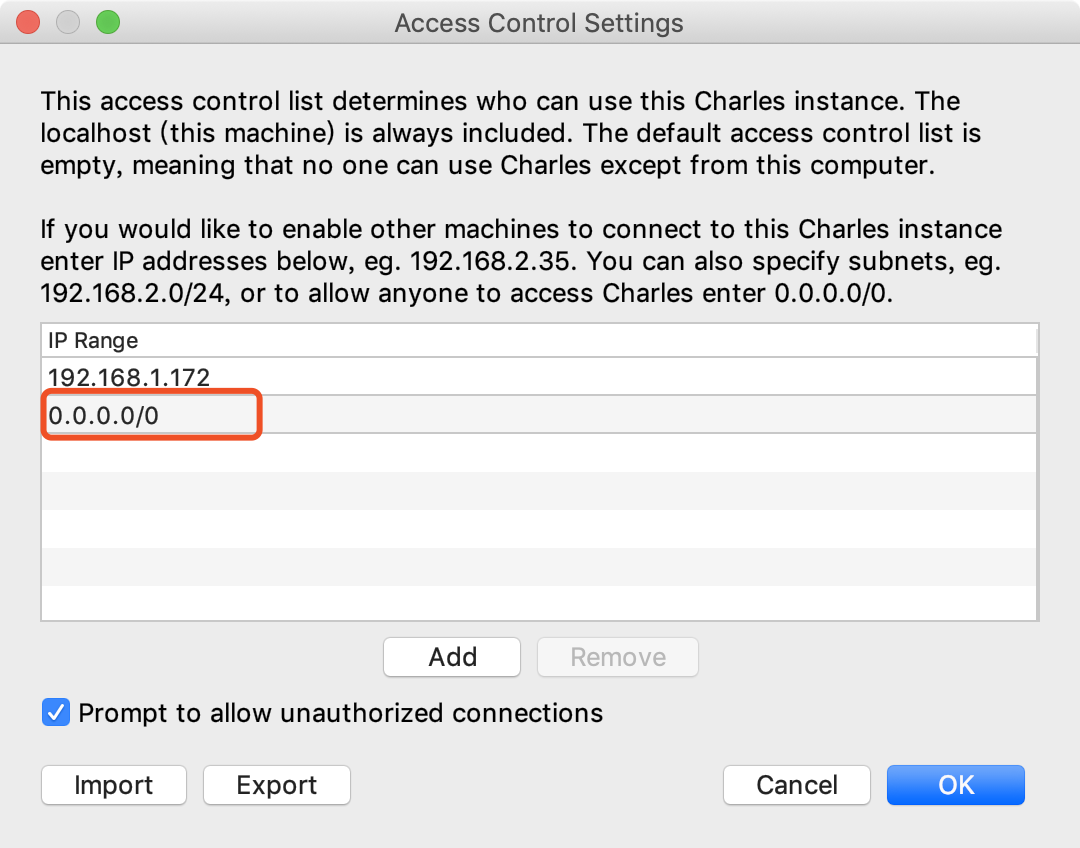The image size is (1080, 848).
Task: Click the Add button
Action: [452, 656]
